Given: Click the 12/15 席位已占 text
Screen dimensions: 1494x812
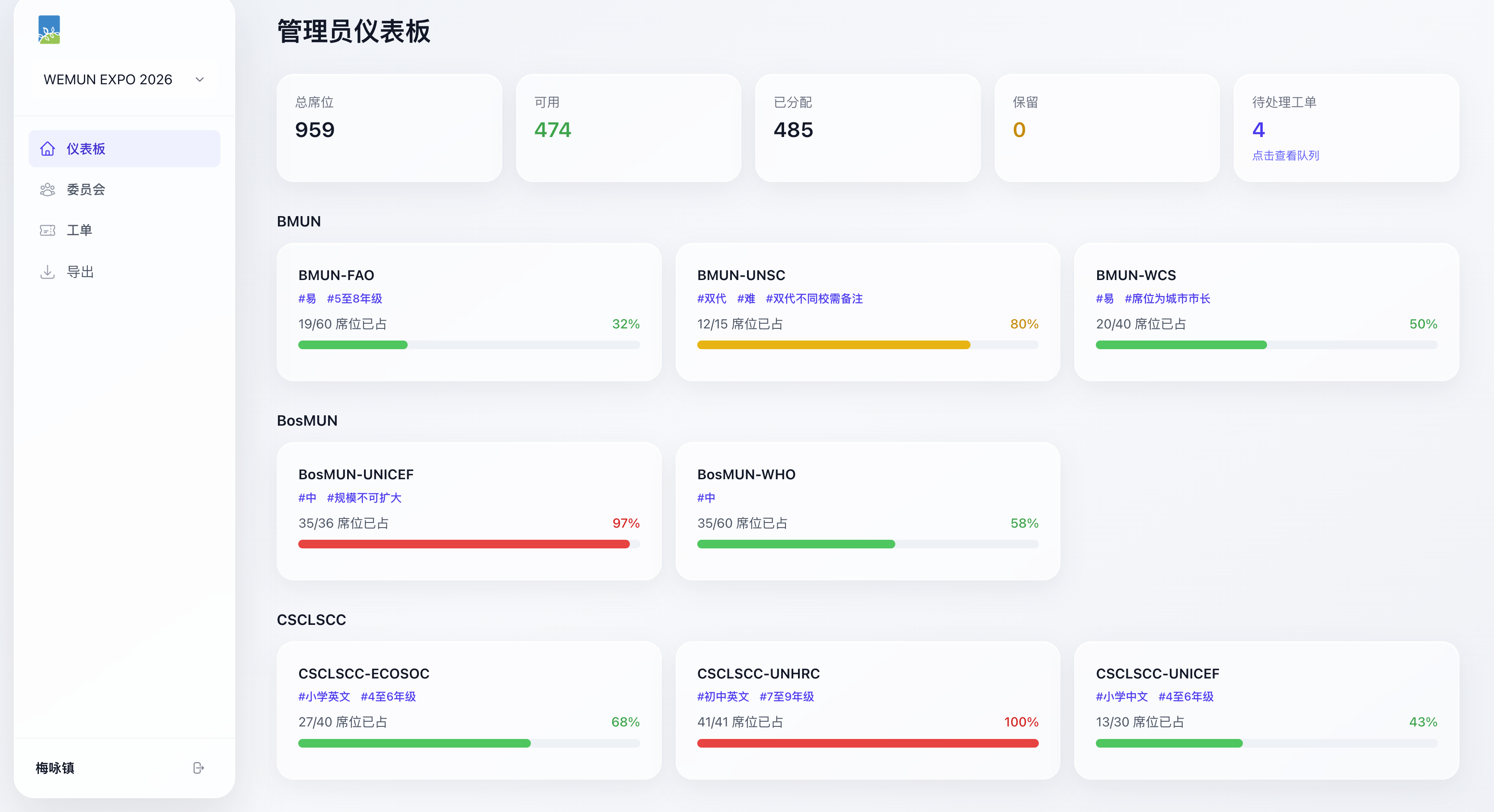Looking at the screenshot, I should [x=740, y=324].
